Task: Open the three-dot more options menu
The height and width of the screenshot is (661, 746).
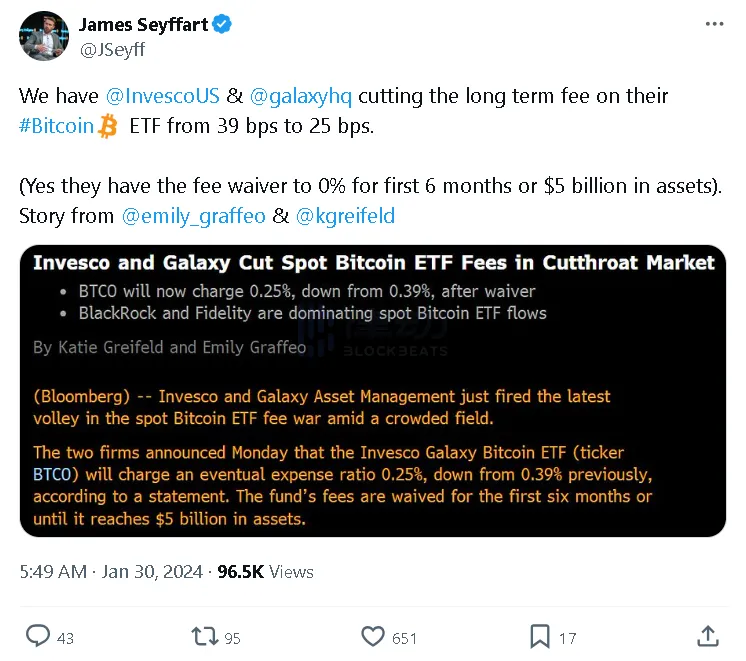Action: [713, 24]
